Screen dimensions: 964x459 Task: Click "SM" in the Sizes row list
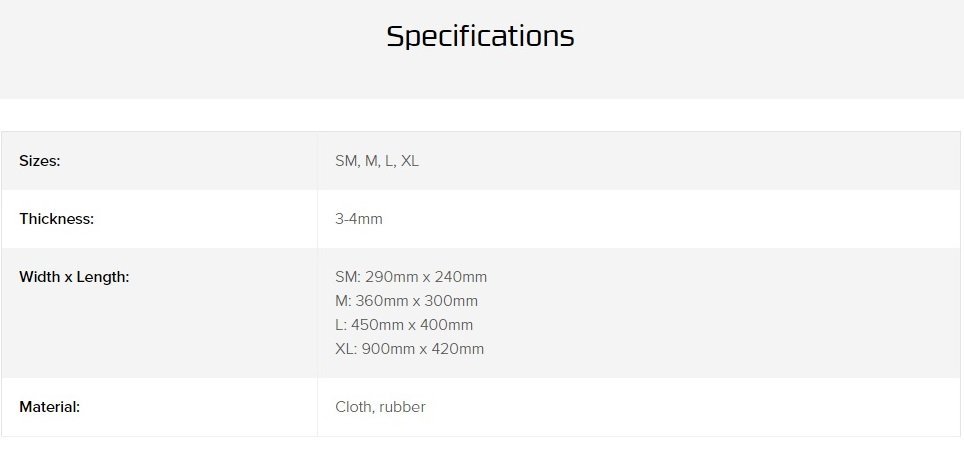346,161
